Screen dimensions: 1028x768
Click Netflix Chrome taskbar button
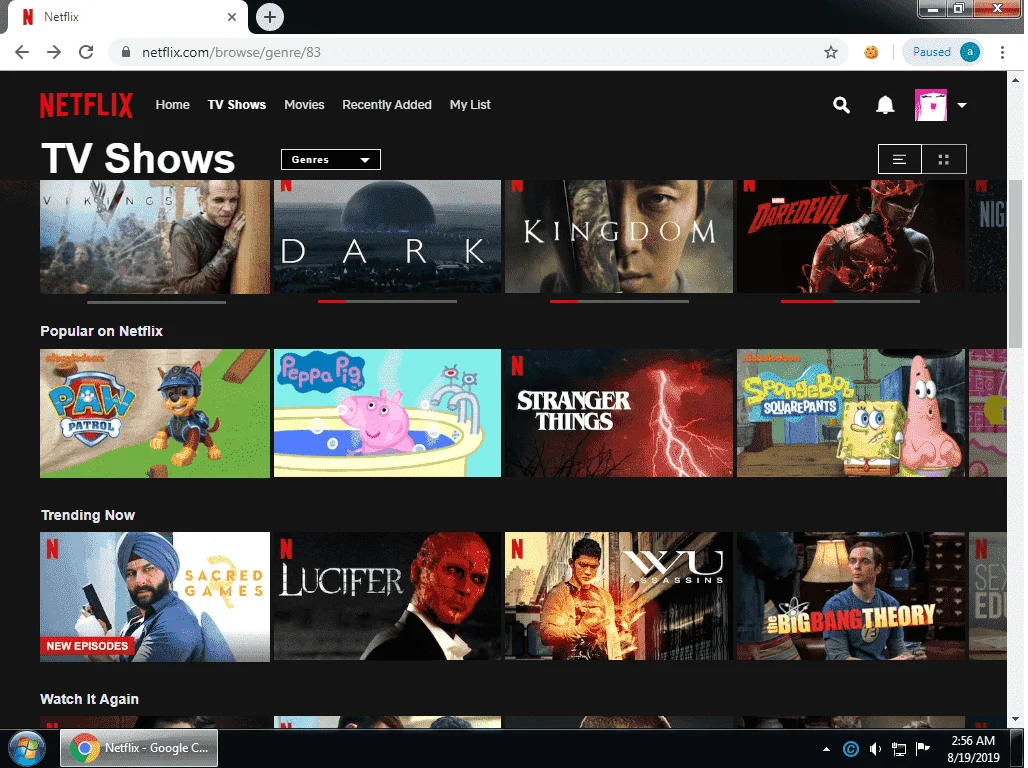pyautogui.click(x=139, y=748)
